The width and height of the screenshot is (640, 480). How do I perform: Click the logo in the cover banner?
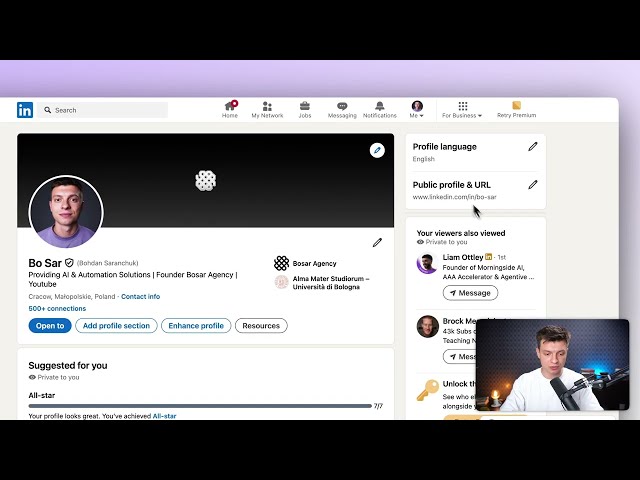click(206, 180)
